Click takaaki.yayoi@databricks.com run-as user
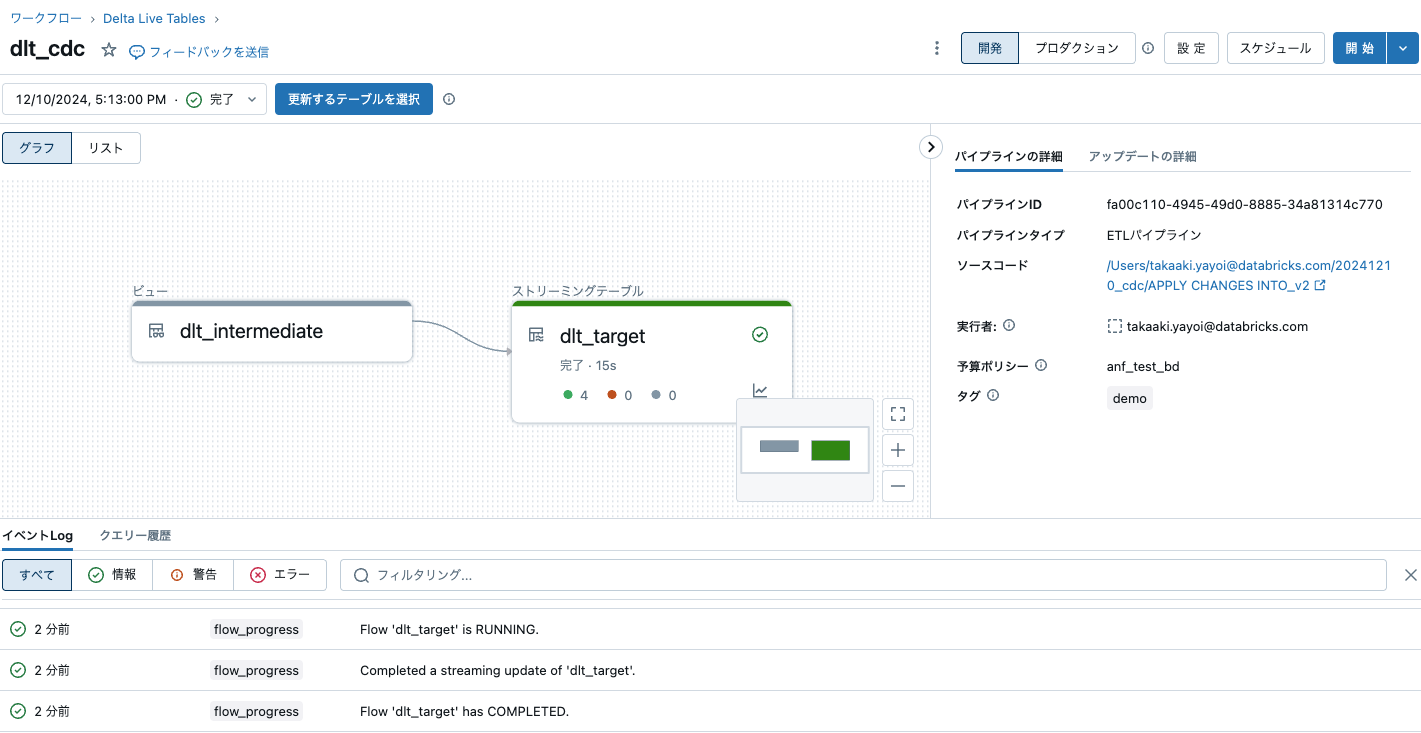Viewport: 1421px width, 733px height. (x=1217, y=327)
